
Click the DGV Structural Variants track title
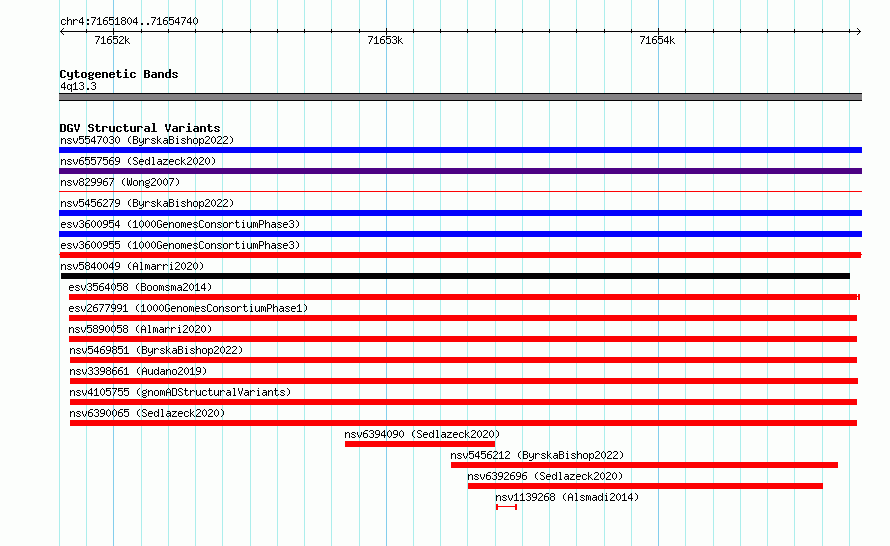tap(140, 128)
